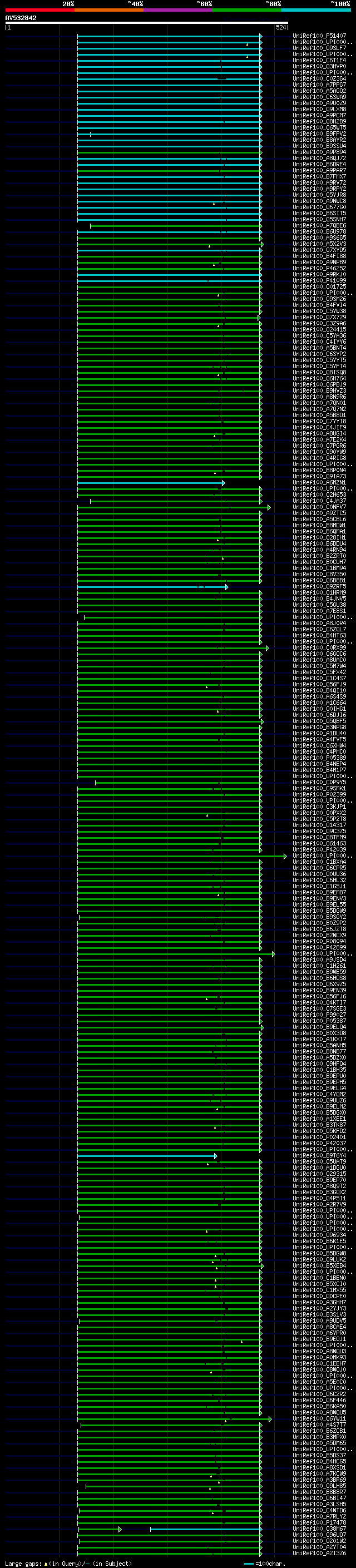Click the short cyan bar of UniRef100_A6MZN1
Image resolution: width=356 pixels, height=1568 pixels.
pos(151,483)
